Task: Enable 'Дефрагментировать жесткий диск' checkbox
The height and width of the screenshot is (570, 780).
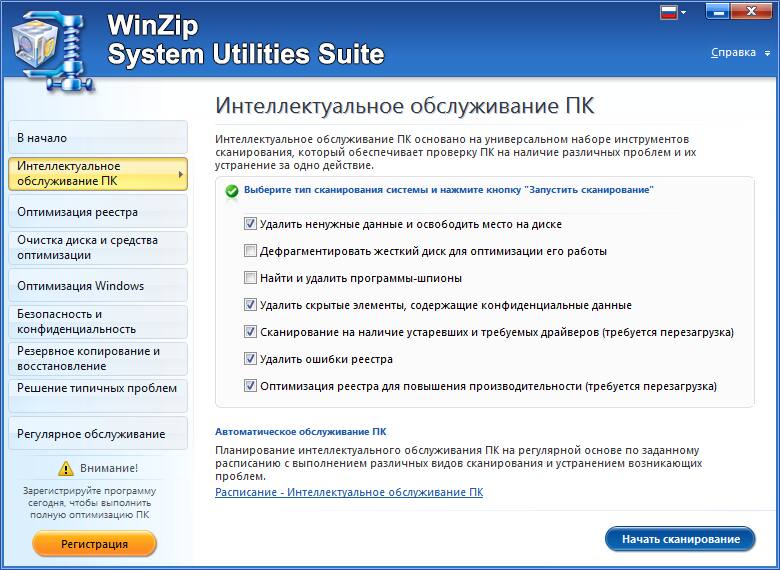Action: coord(250,251)
